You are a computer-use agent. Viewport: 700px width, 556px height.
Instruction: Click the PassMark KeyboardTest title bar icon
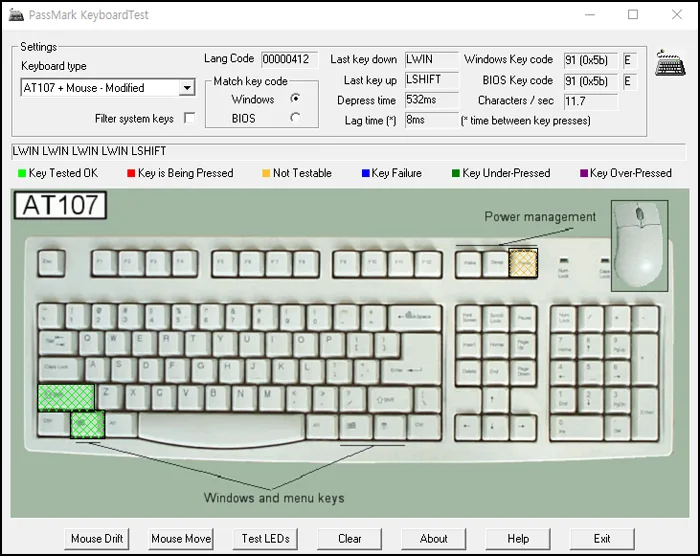[x=16, y=15]
